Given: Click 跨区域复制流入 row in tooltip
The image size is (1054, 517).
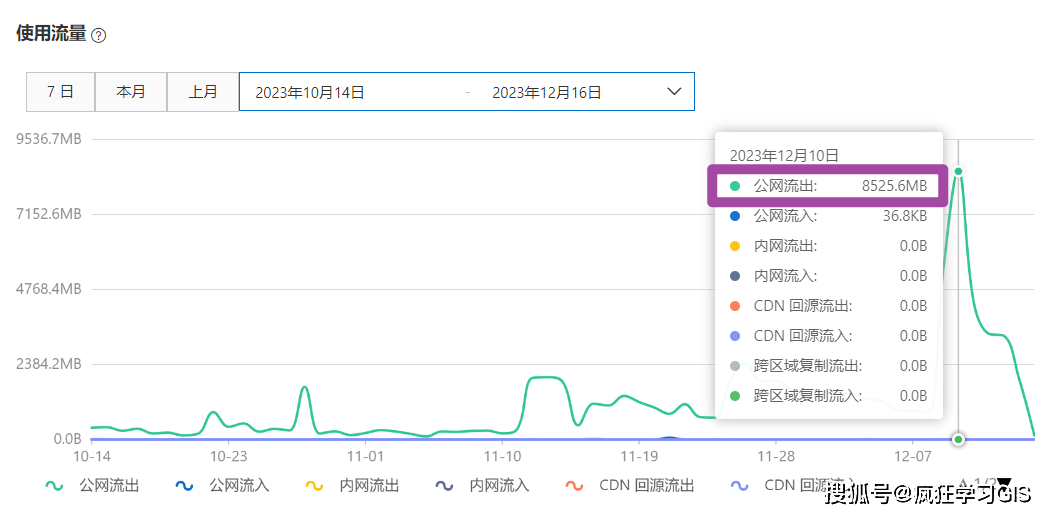Looking at the screenshot, I should point(829,395).
